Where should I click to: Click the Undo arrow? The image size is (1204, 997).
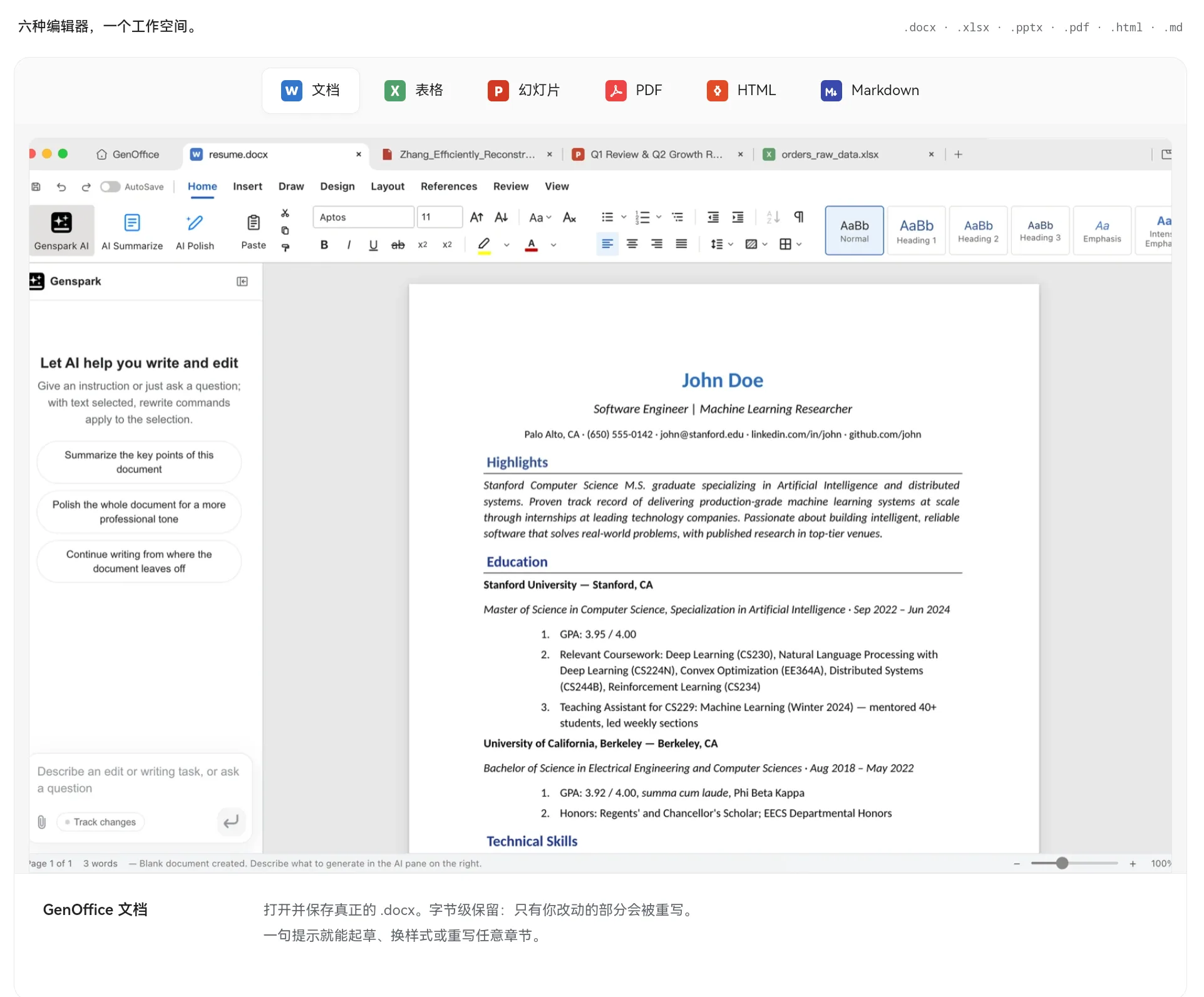[x=61, y=187]
